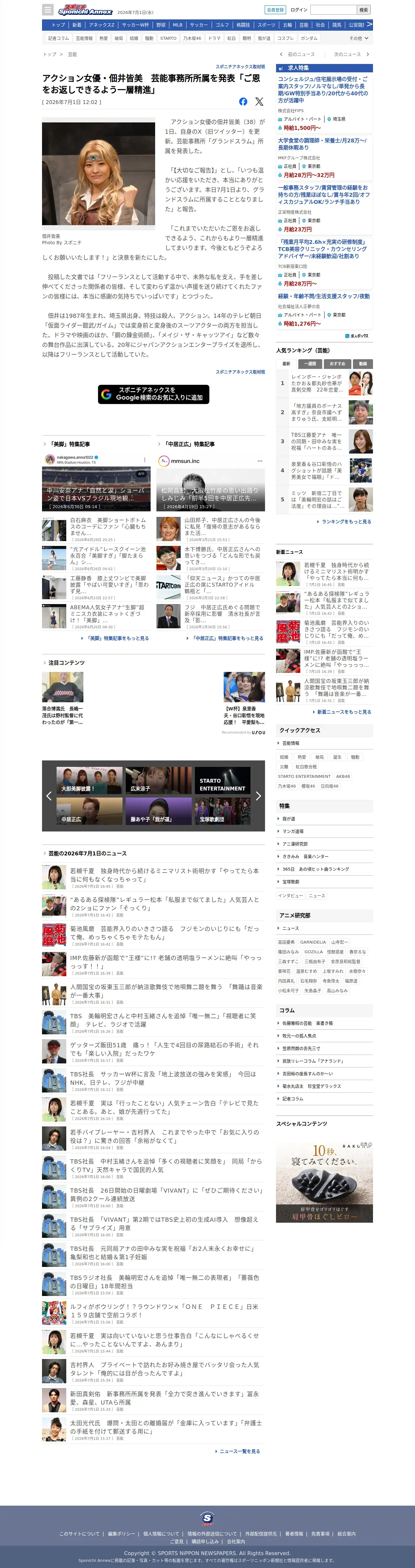Select 野球 in main navigation

click(161, 25)
